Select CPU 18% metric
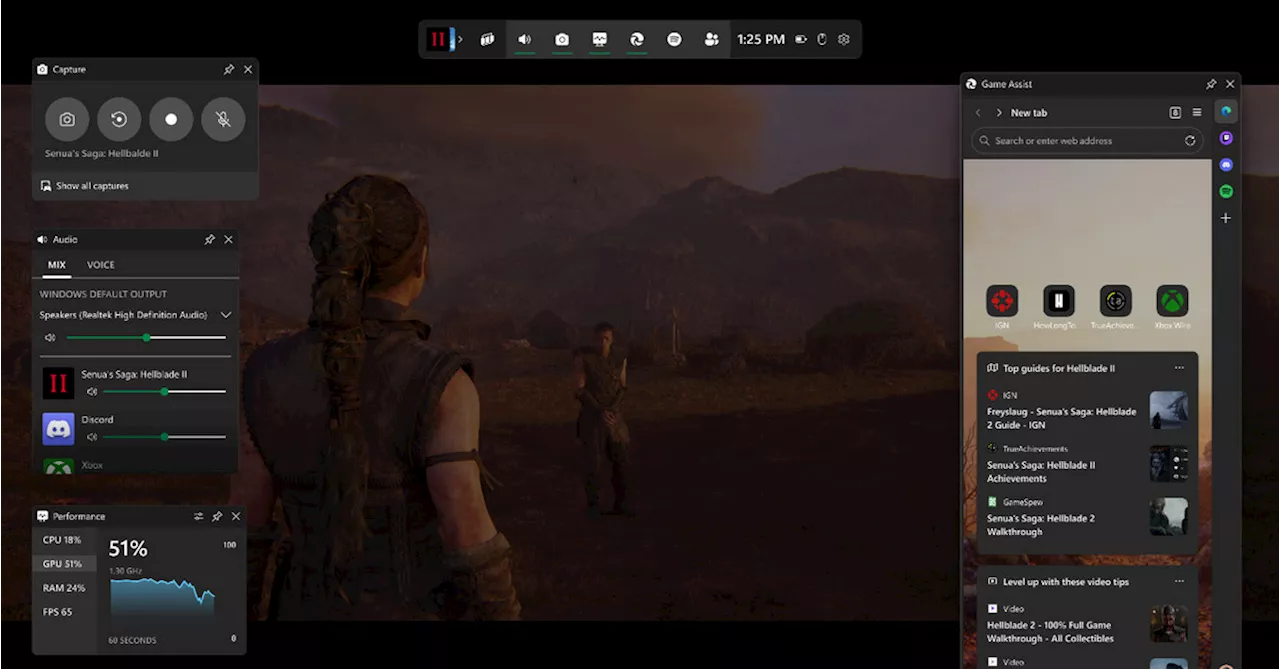 (x=62, y=540)
